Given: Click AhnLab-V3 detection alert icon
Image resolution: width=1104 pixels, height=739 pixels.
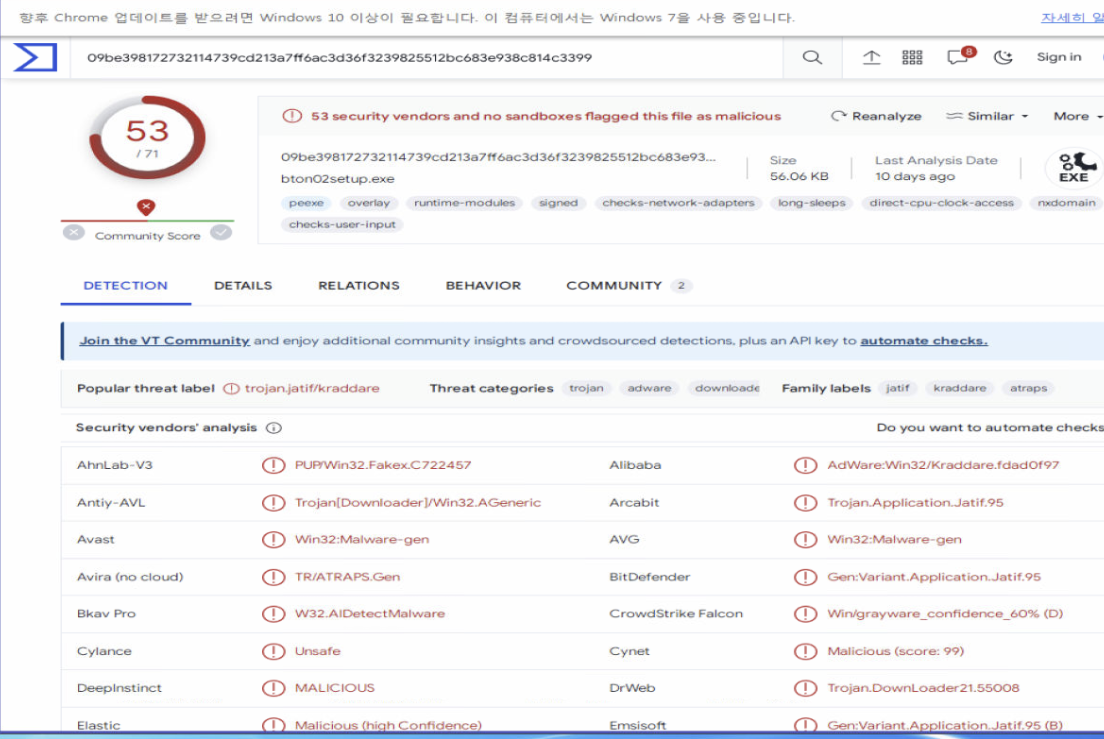Looking at the screenshot, I should (x=273, y=465).
